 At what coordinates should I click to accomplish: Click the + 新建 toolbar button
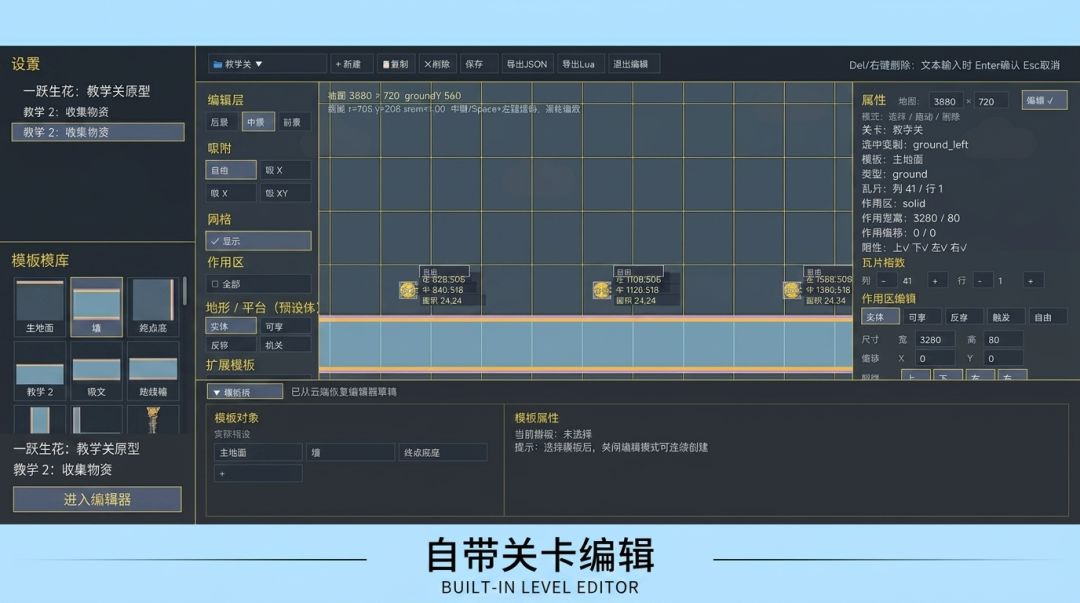point(351,64)
